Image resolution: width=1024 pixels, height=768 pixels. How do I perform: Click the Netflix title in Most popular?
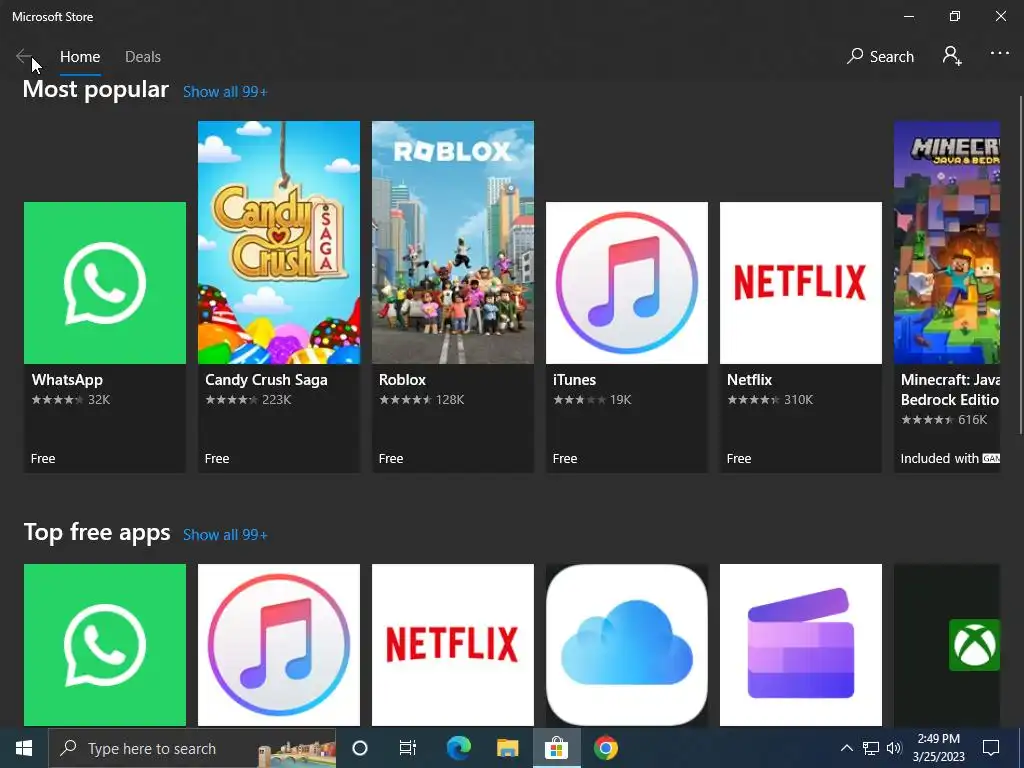coord(750,380)
